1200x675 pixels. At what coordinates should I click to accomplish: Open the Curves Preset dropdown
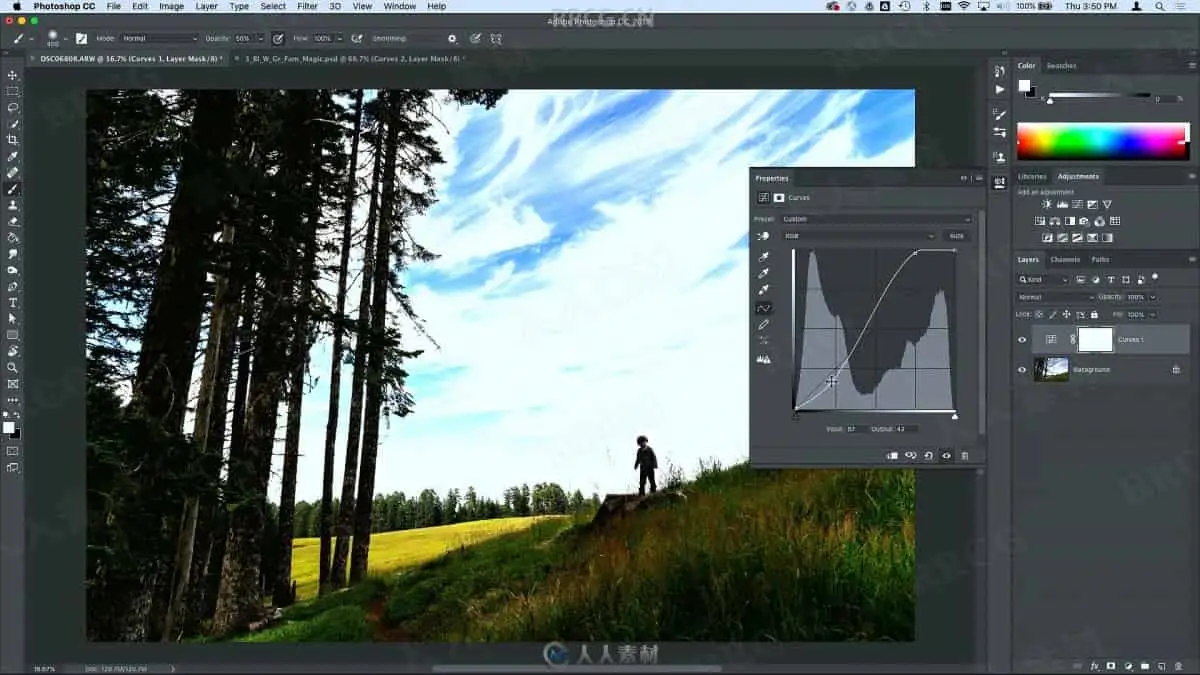point(876,219)
